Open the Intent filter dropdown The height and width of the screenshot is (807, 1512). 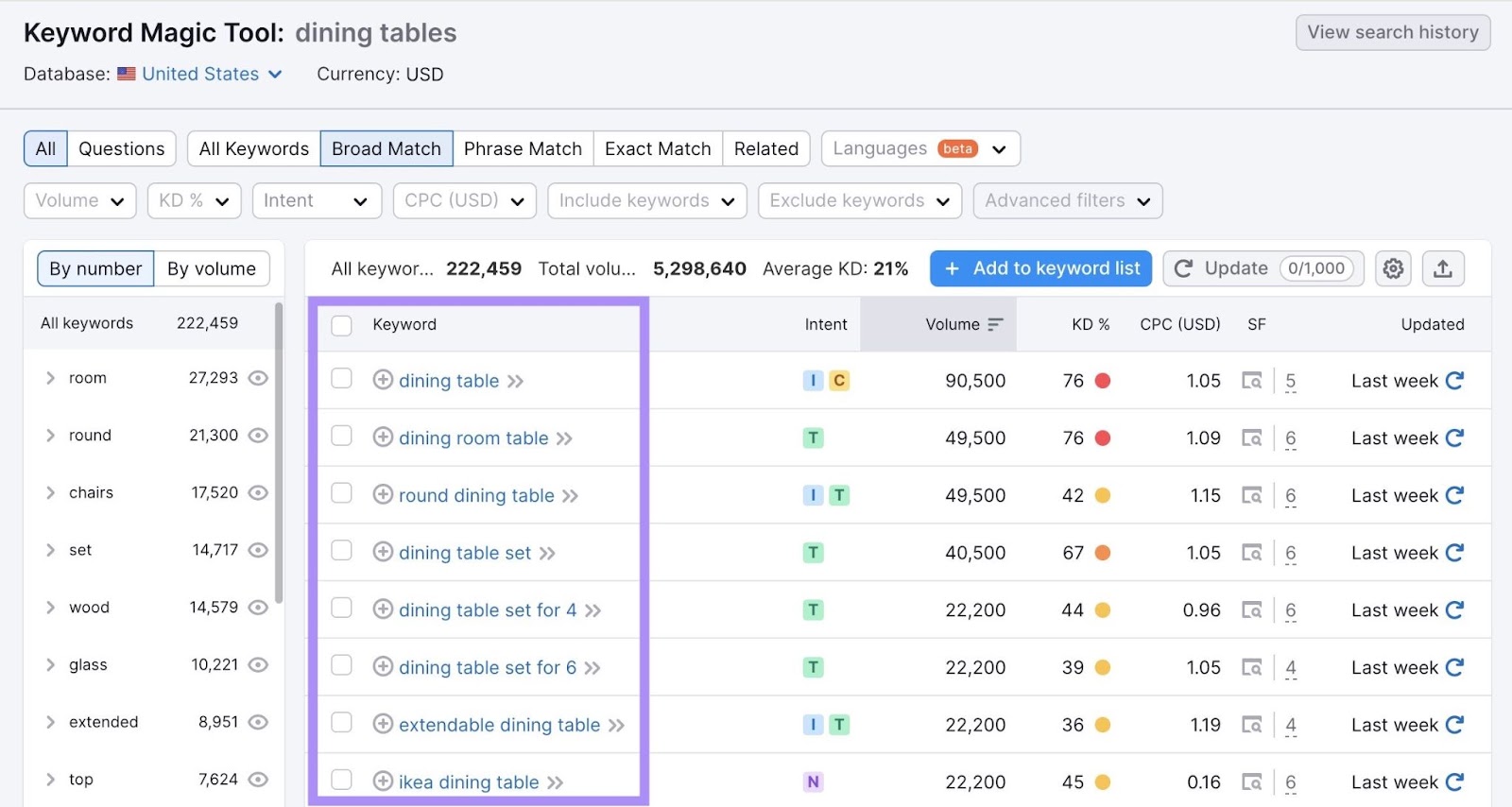coord(317,200)
